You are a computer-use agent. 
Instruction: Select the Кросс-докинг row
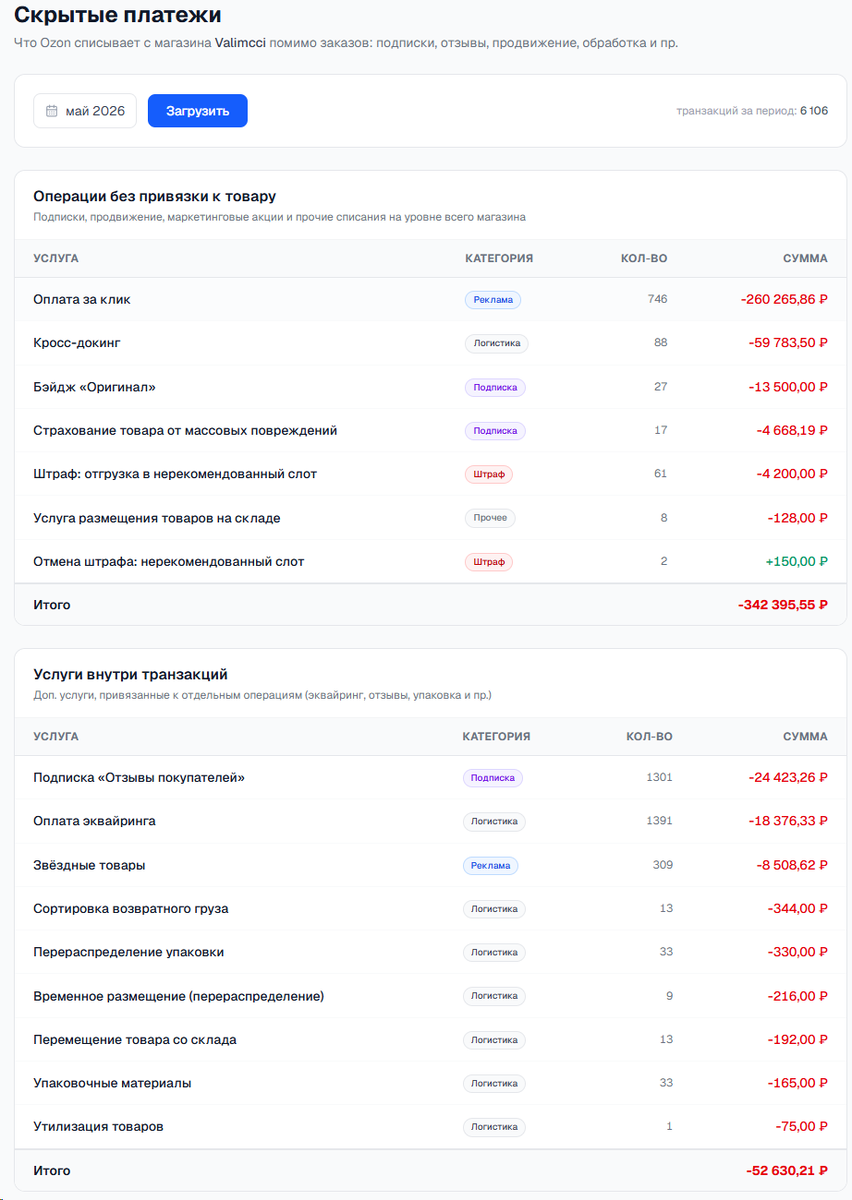click(430, 343)
